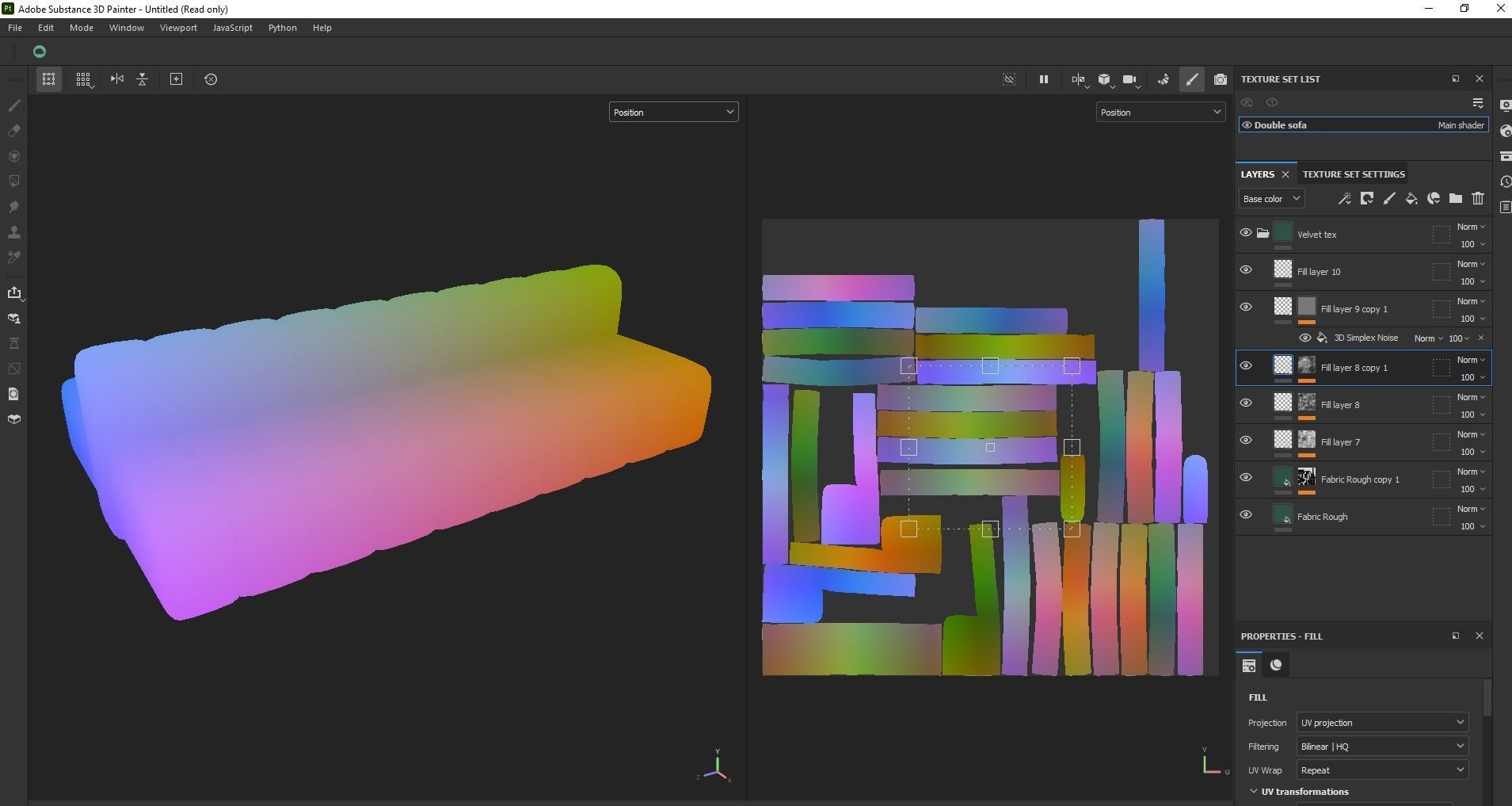
Task: Click the environment rotation icon
Action: (x=1164, y=79)
